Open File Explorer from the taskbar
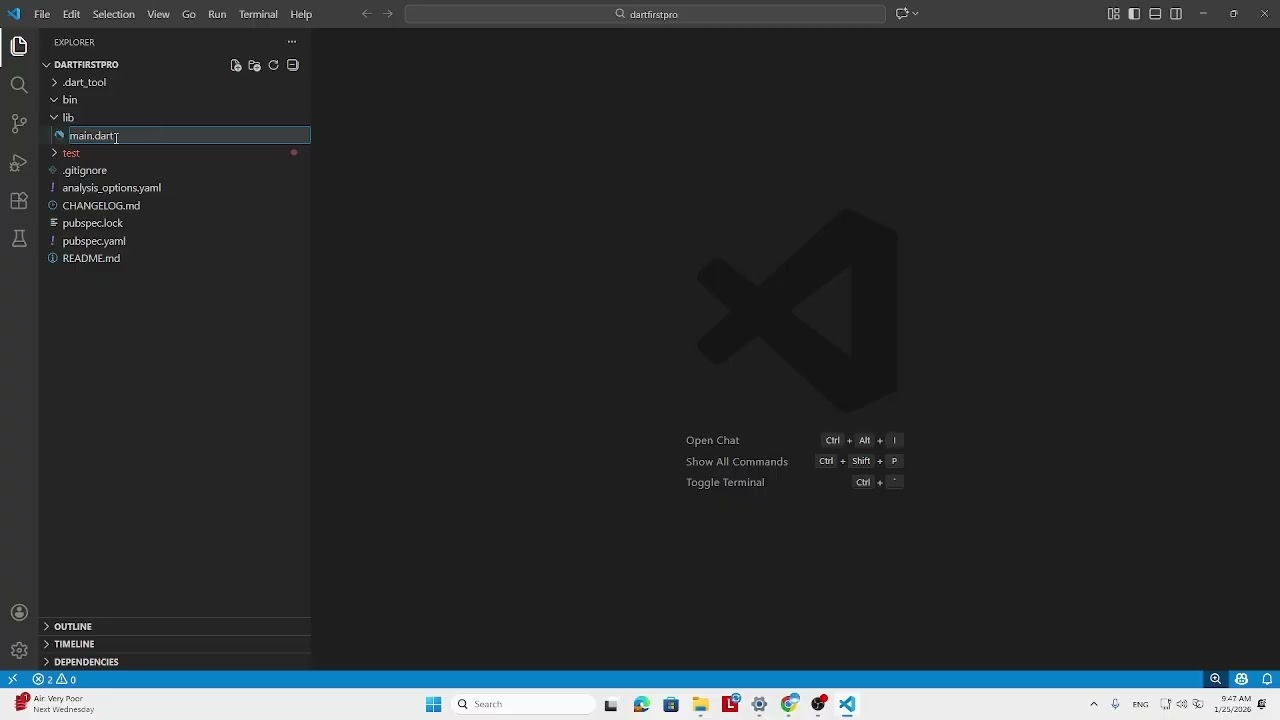The width and height of the screenshot is (1280, 720). pos(700,704)
